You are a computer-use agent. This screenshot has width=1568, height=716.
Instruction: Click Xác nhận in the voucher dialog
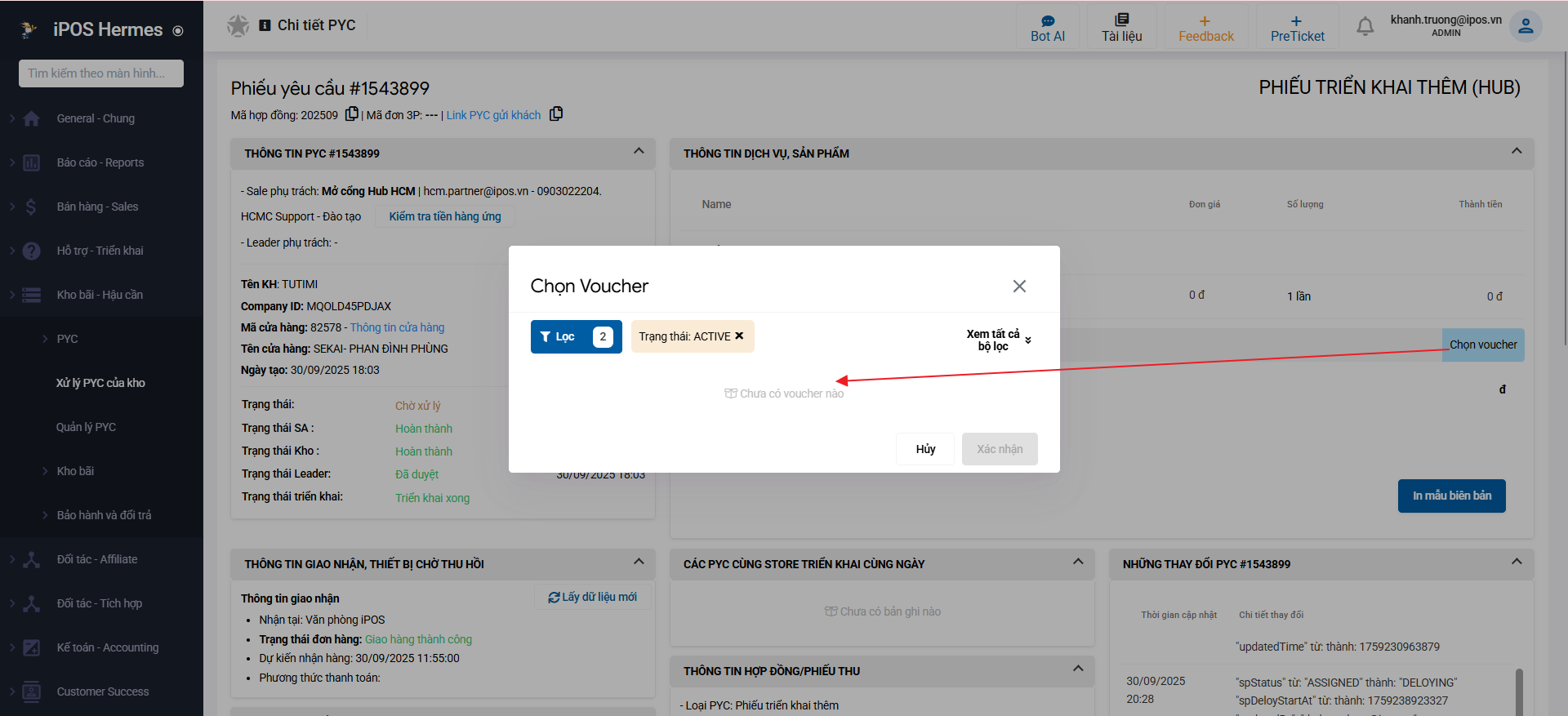coord(1000,449)
